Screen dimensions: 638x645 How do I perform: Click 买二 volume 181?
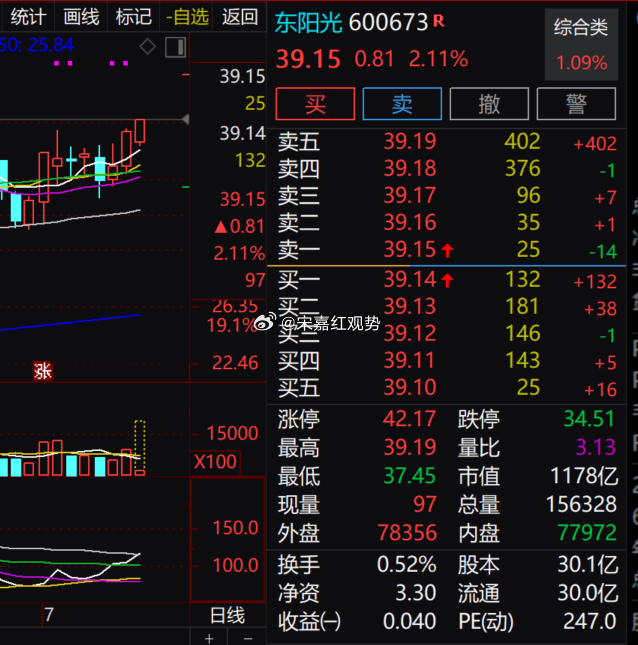point(522,306)
